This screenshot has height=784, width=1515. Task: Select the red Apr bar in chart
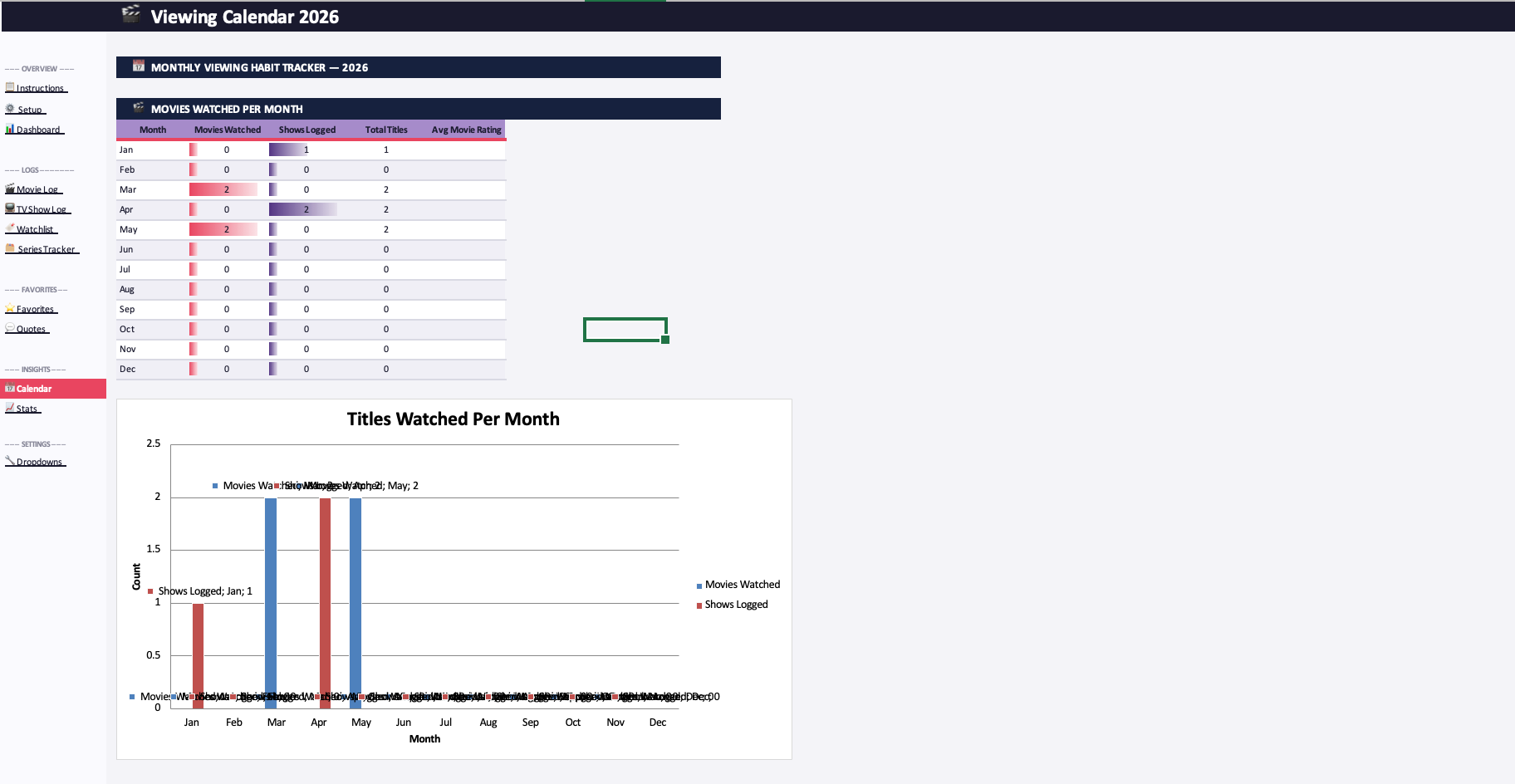click(325, 603)
